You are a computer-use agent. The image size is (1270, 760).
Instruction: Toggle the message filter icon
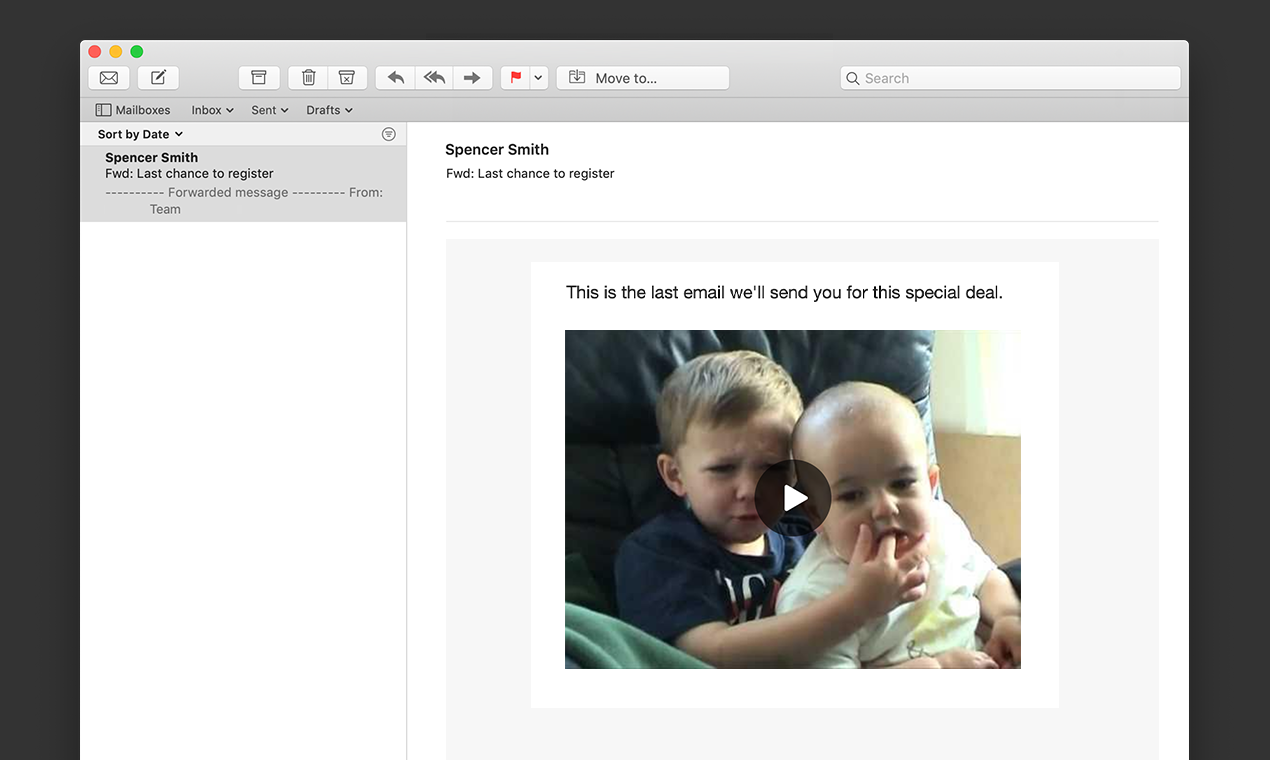389,134
